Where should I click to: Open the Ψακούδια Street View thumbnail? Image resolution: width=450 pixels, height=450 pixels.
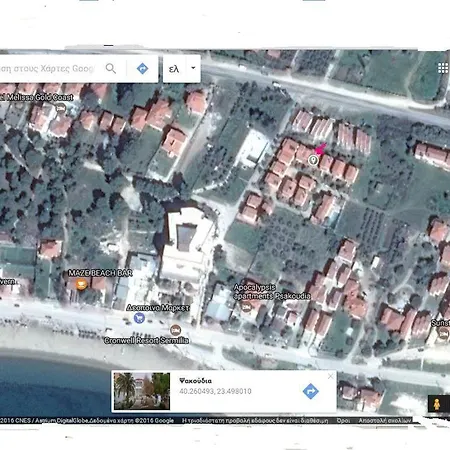click(142, 391)
